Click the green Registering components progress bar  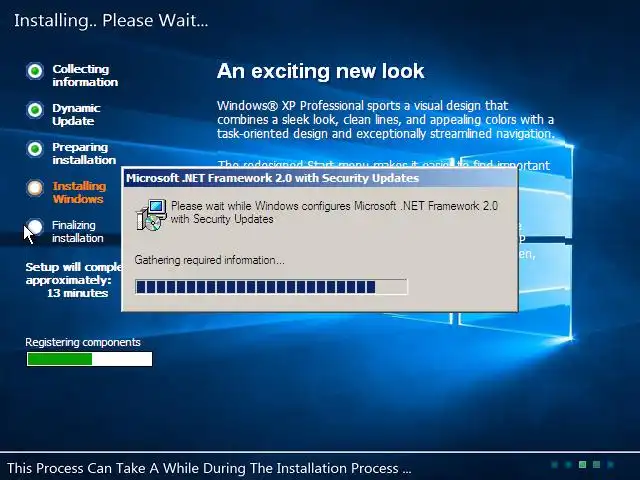click(89, 359)
